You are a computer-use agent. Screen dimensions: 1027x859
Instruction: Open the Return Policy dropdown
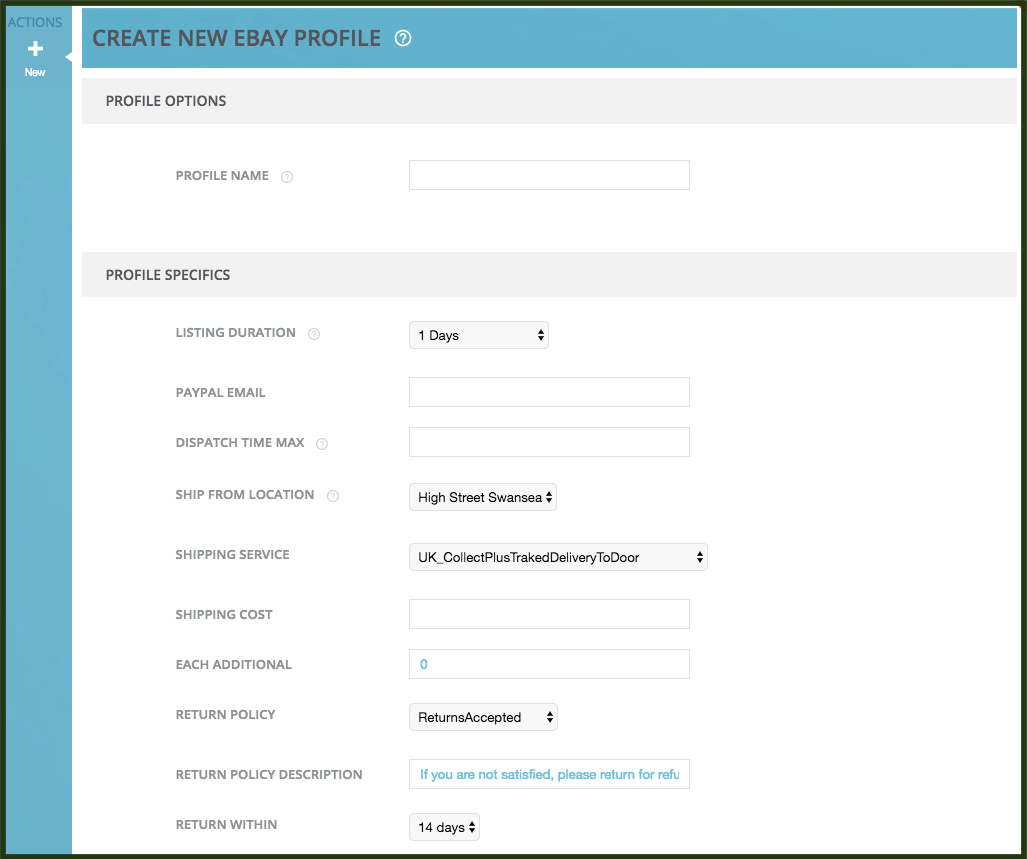[483, 717]
